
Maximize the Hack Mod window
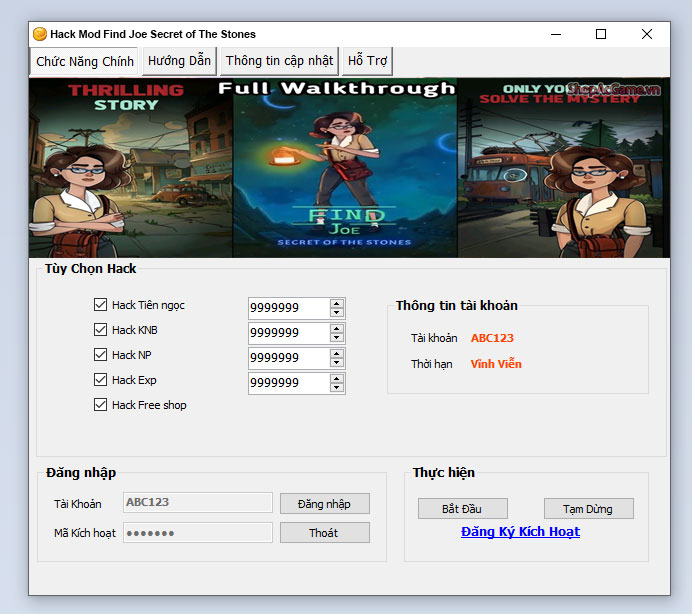pyautogui.click(x=601, y=34)
